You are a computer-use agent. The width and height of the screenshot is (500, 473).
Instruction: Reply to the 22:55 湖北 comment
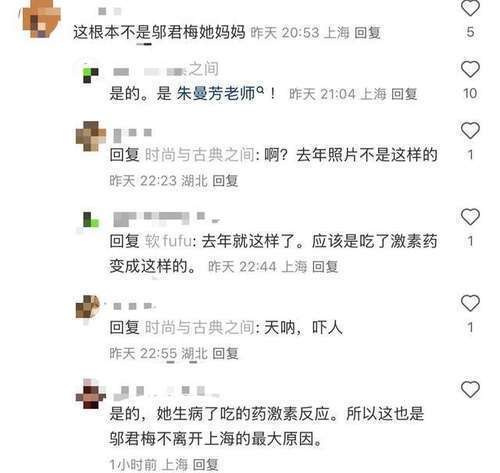[x=225, y=353]
